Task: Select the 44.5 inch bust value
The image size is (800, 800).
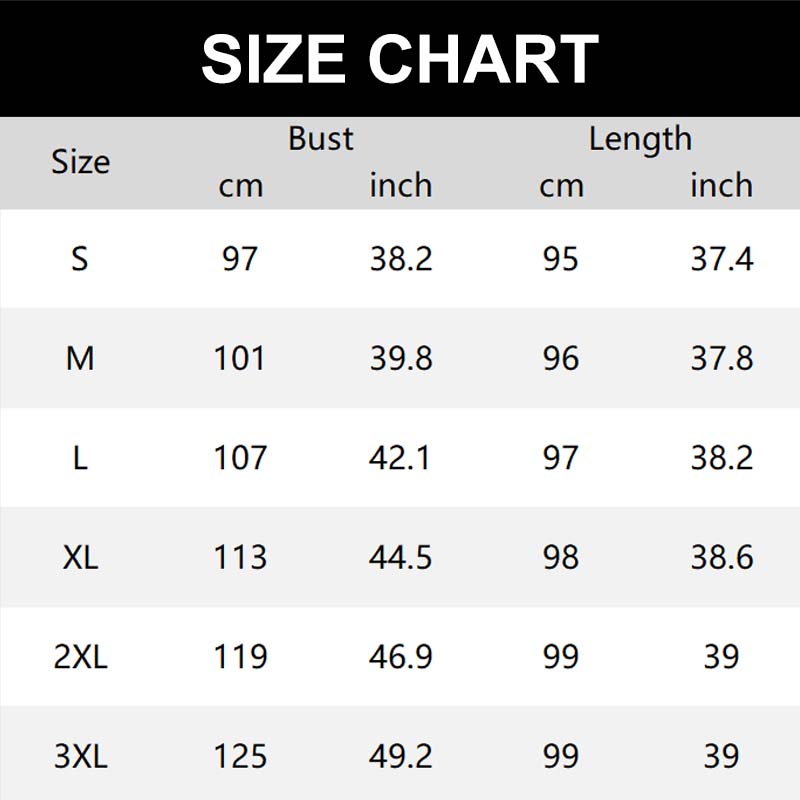Action: click(401, 557)
